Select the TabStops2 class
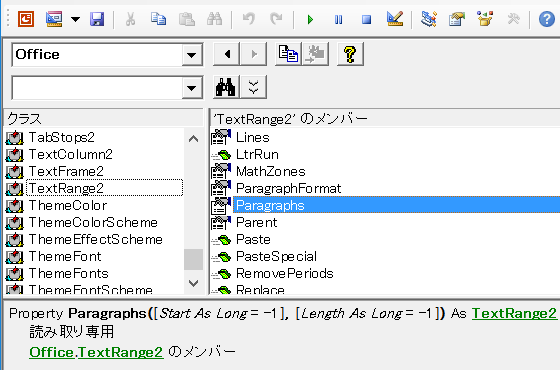Image resolution: width=560 pixels, height=370 pixels. (x=61, y=137)
